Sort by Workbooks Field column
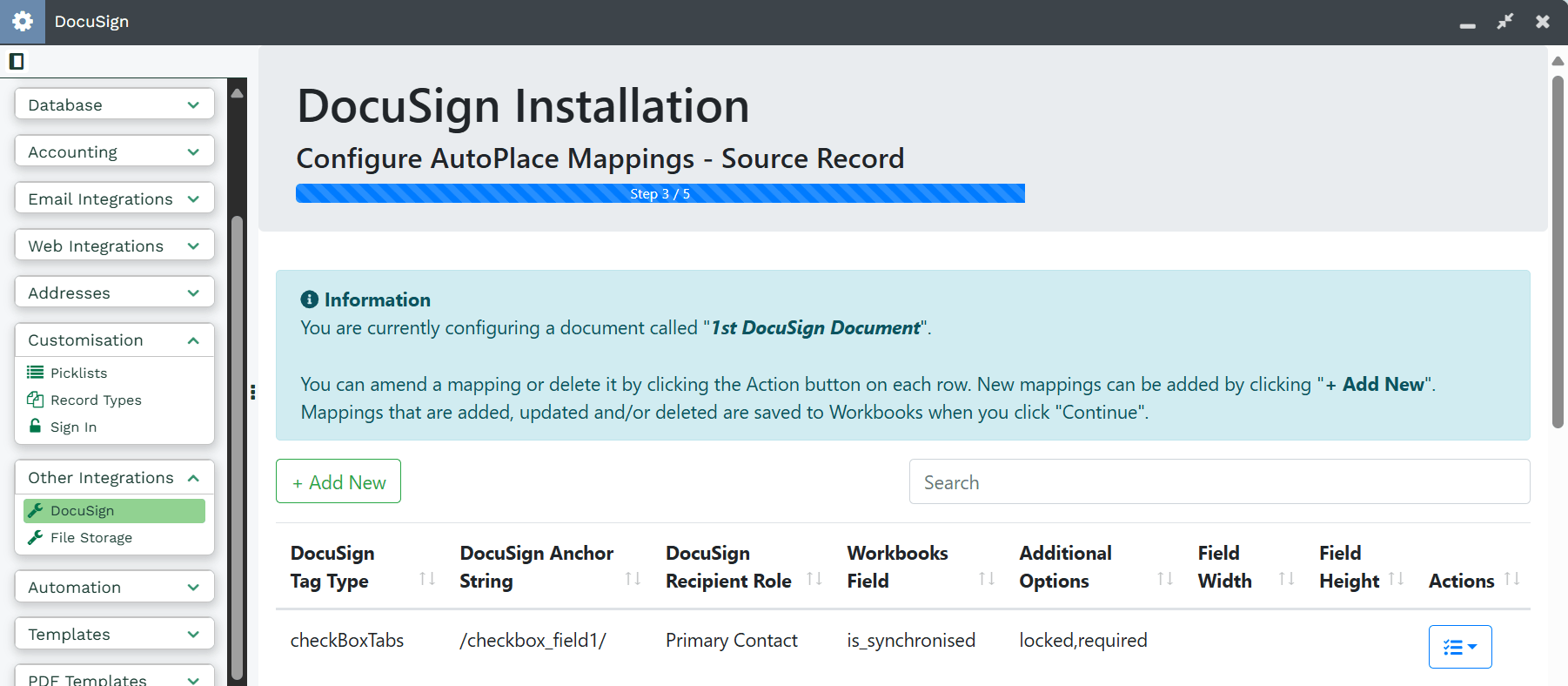The height and width of the screenshot is (686, 1568). point(987,579)
